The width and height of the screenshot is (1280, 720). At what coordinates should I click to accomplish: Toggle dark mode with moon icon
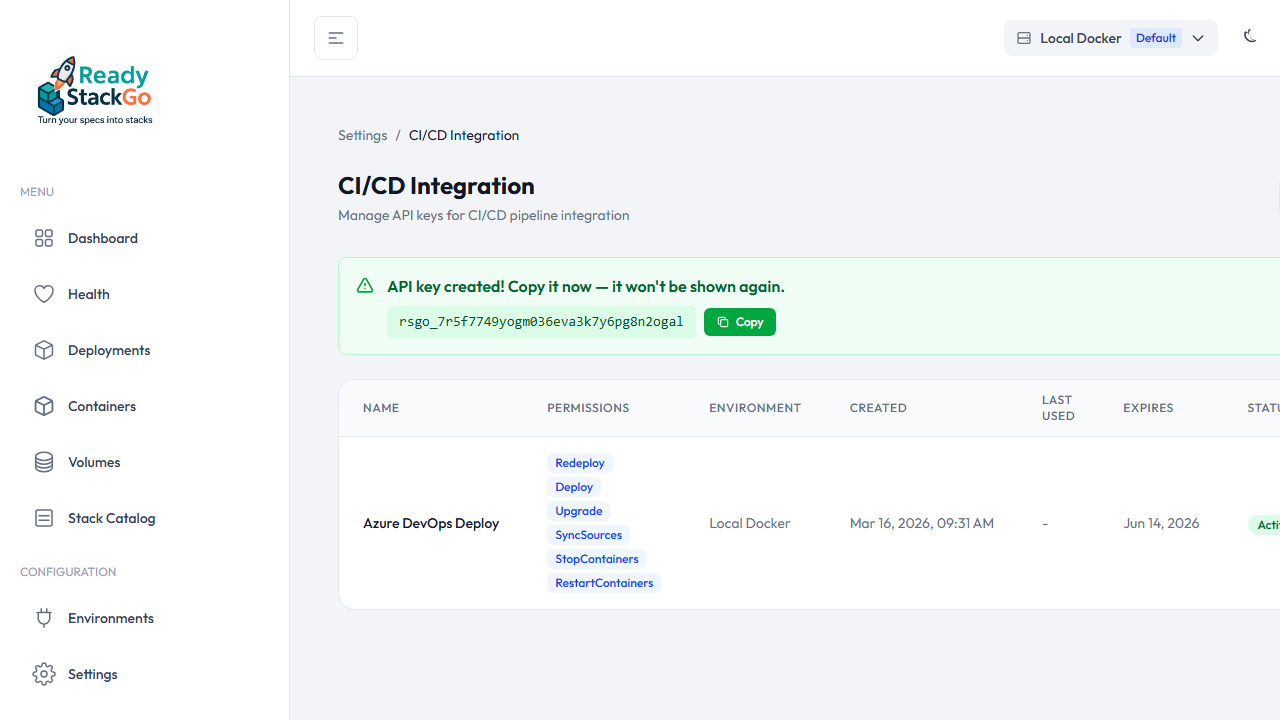pos(1250,37)
